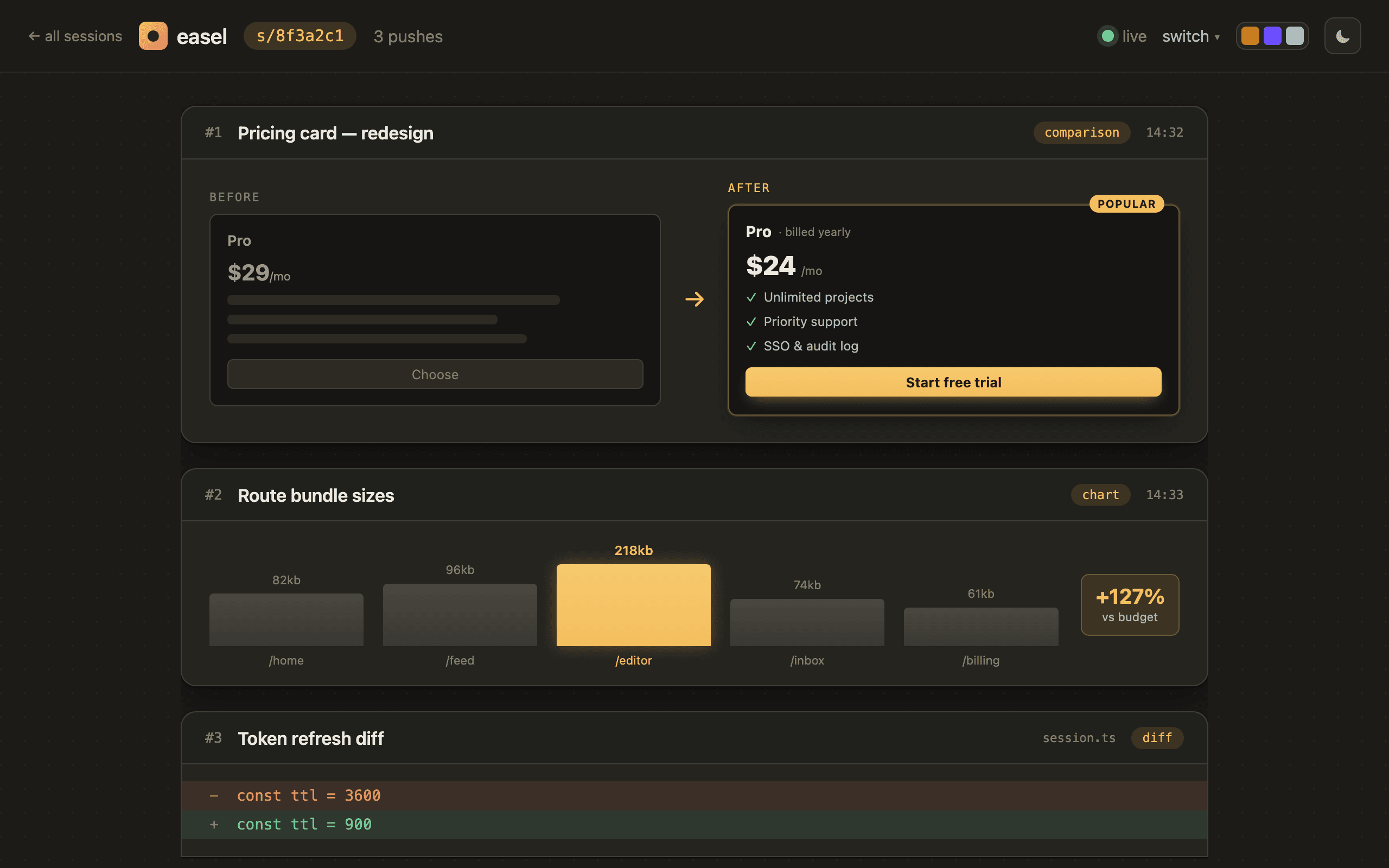Click the Pricing card — redesign title
1389x868 pixels.
pos(336,133)
